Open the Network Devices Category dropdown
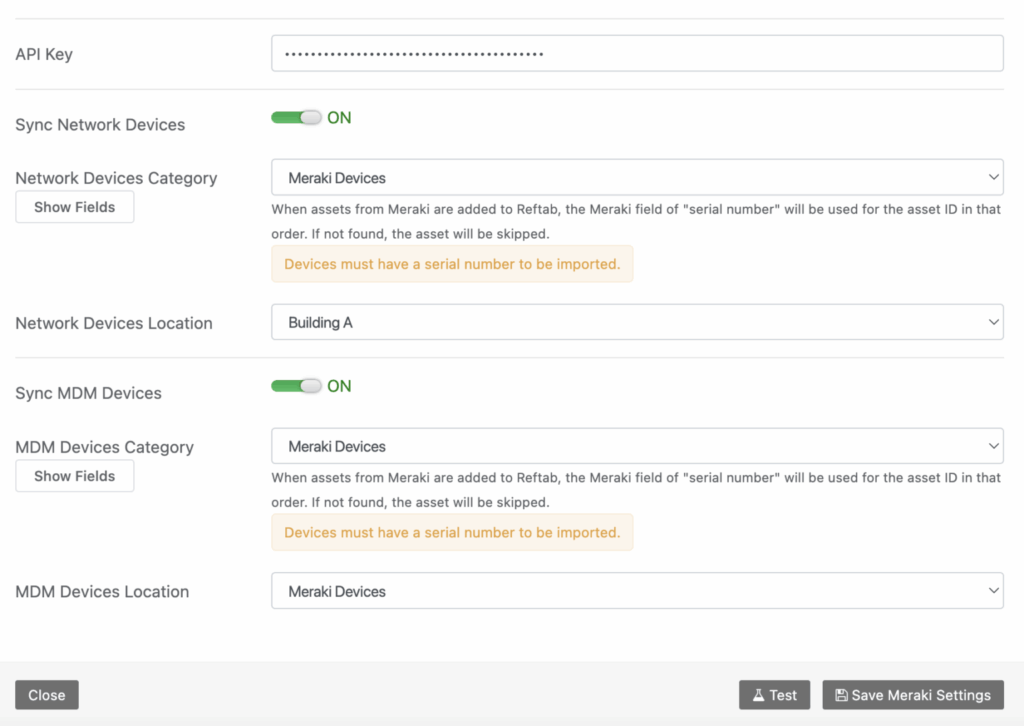1024x726 pixels. [x=637, y=178]
